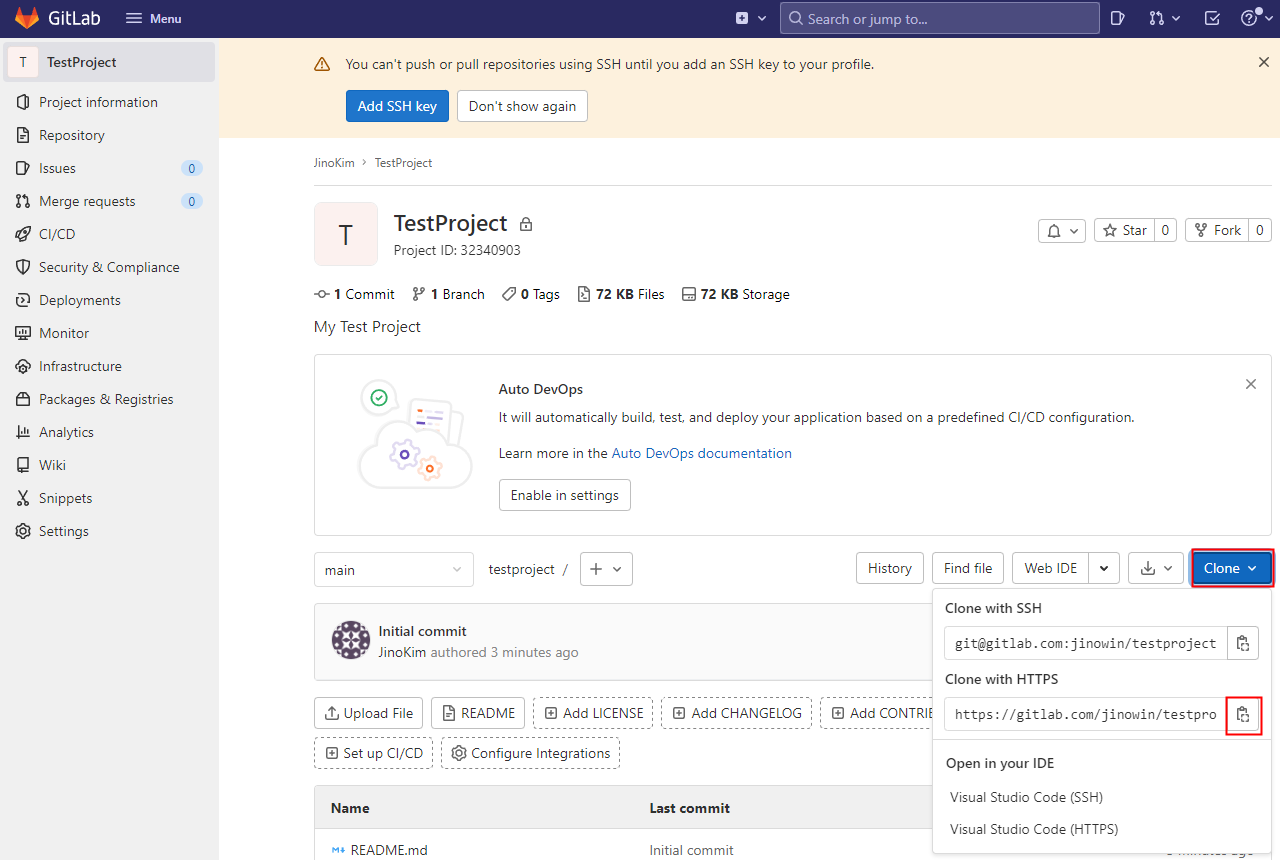Click the Don't show again button

(x=522, y=106)
